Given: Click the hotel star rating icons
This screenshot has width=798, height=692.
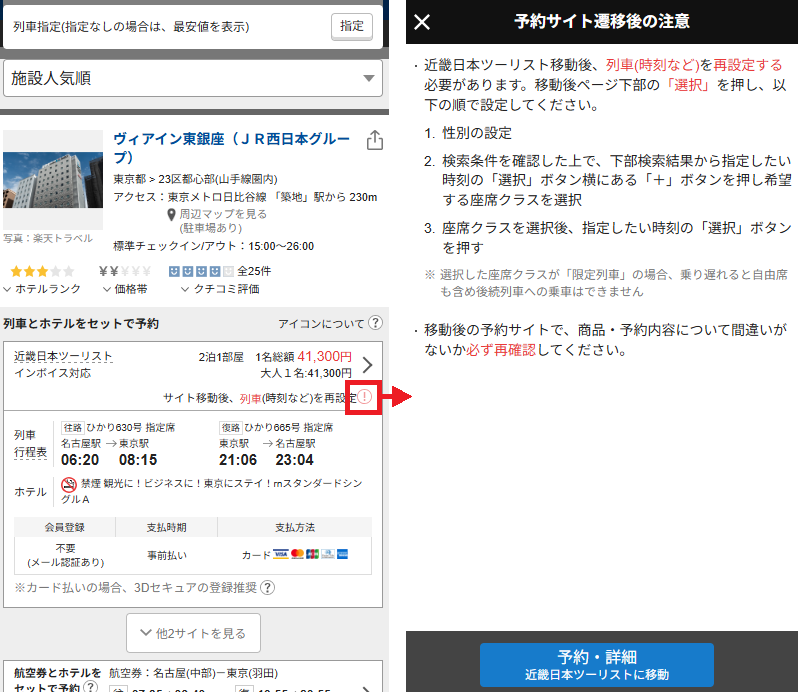Looking at the screenshot, I should point(41,271).
